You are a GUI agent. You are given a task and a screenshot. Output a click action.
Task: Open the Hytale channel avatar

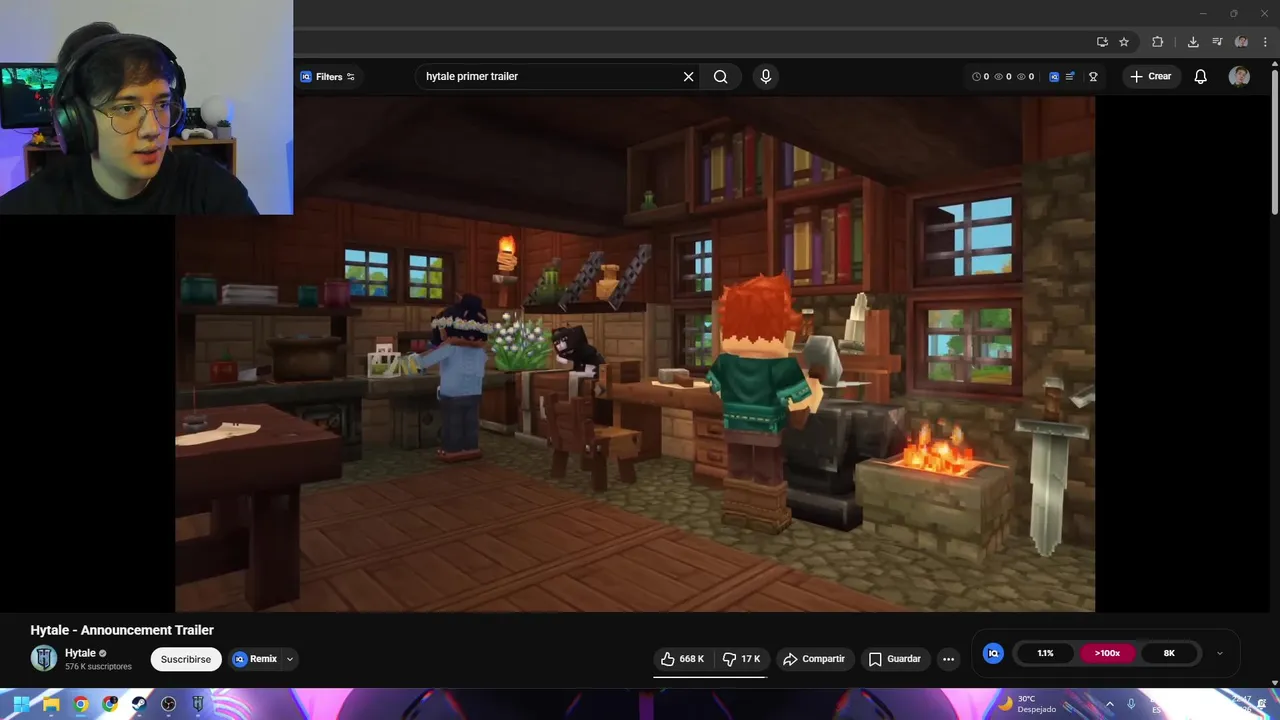[x=44, y=658]
